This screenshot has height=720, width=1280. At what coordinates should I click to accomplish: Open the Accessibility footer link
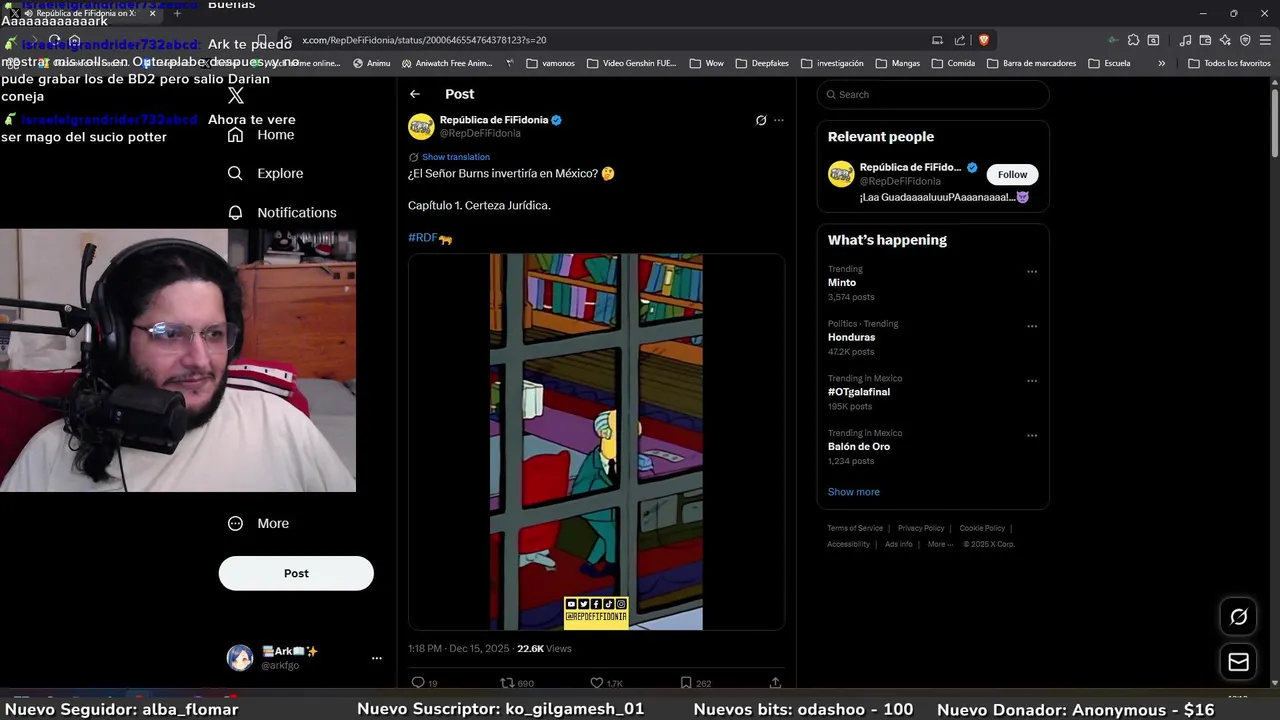coord(848,544)
